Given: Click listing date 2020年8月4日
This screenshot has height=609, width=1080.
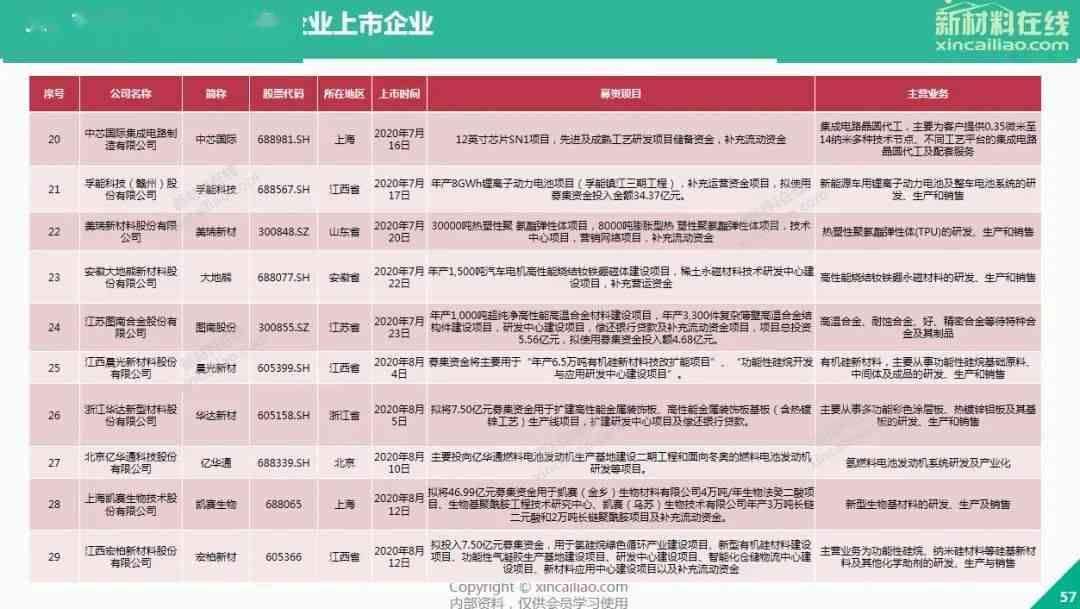Looking at the screenshot, I should (x=399, y=368).
